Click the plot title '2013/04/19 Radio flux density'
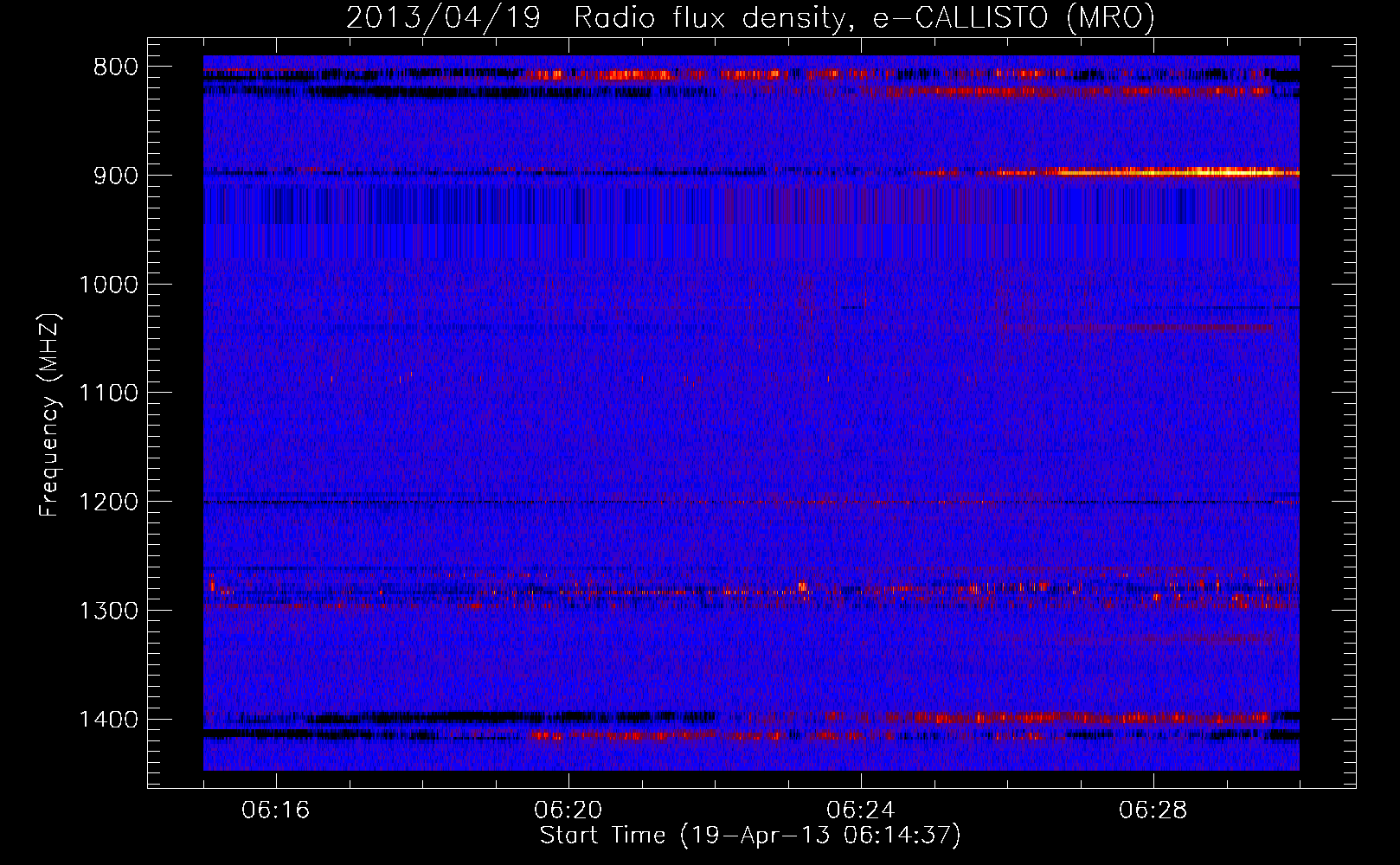This screenshot has width=1400, height=865. pos(750,17)
